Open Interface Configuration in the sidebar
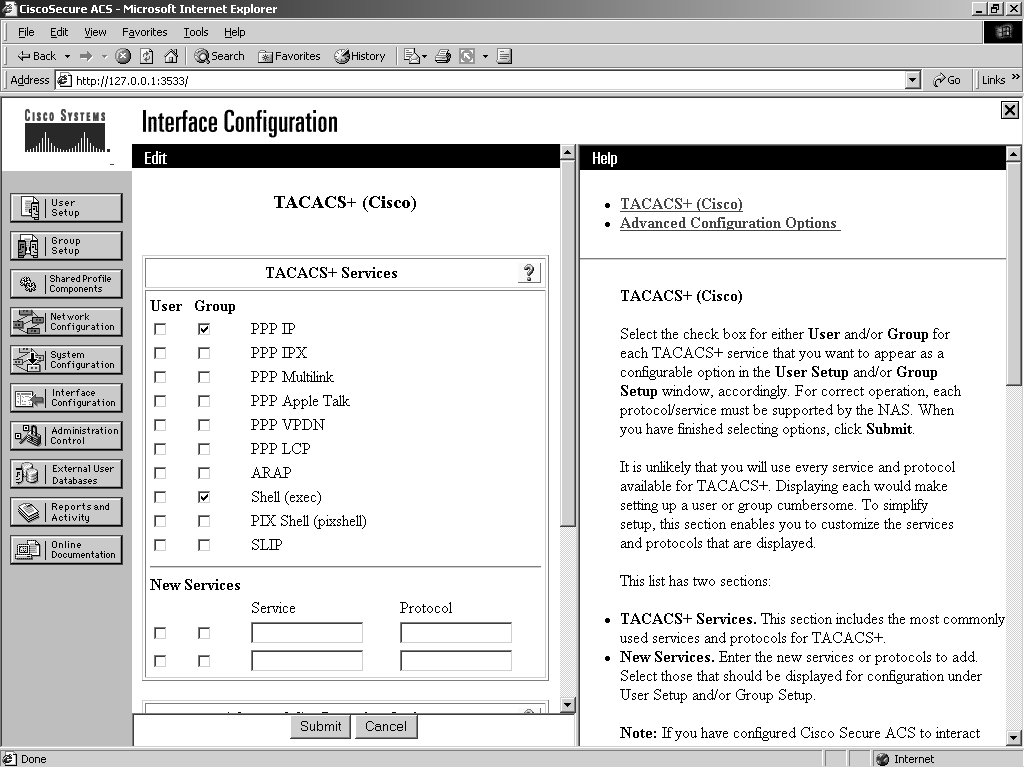Viewport: 1024px width, 768px height. point(66,398)
